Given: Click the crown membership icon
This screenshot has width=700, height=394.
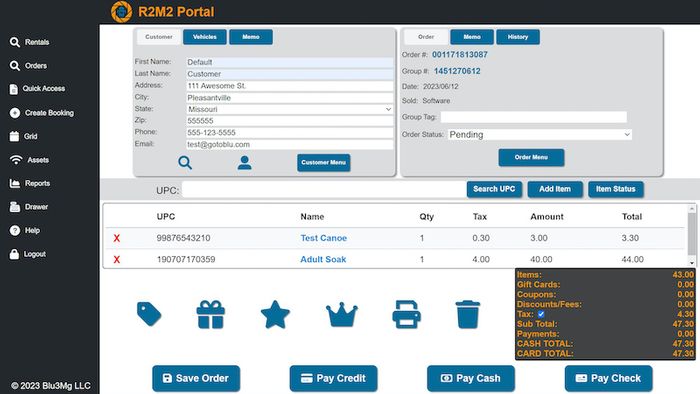Looking at the screenshot, I should (342, 315).
